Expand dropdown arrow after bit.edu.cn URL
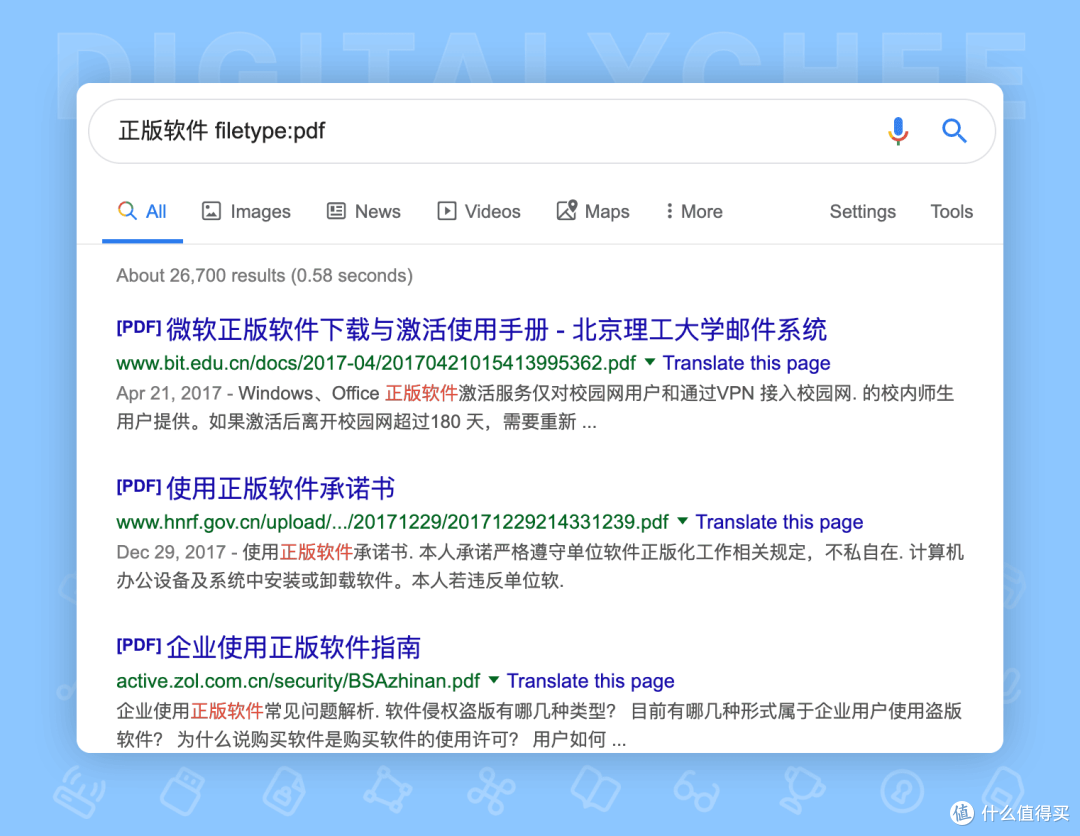The image size is (1080, 836). pyautogui.click(x=650, y=362)
